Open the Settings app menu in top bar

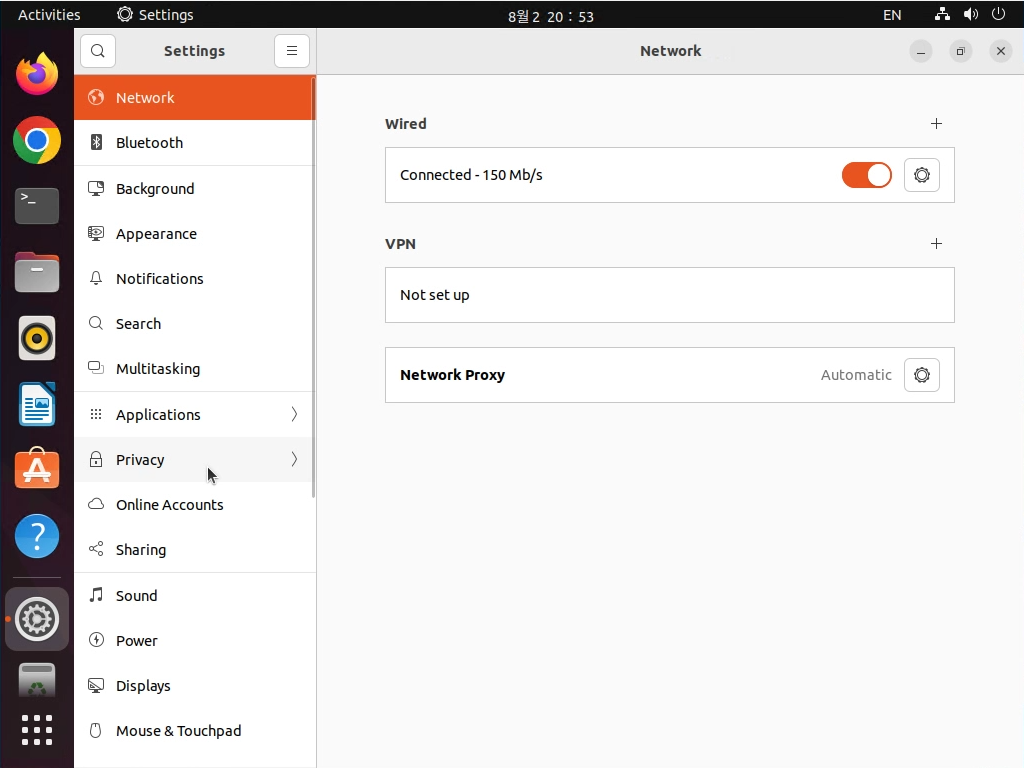coord(155,14)
